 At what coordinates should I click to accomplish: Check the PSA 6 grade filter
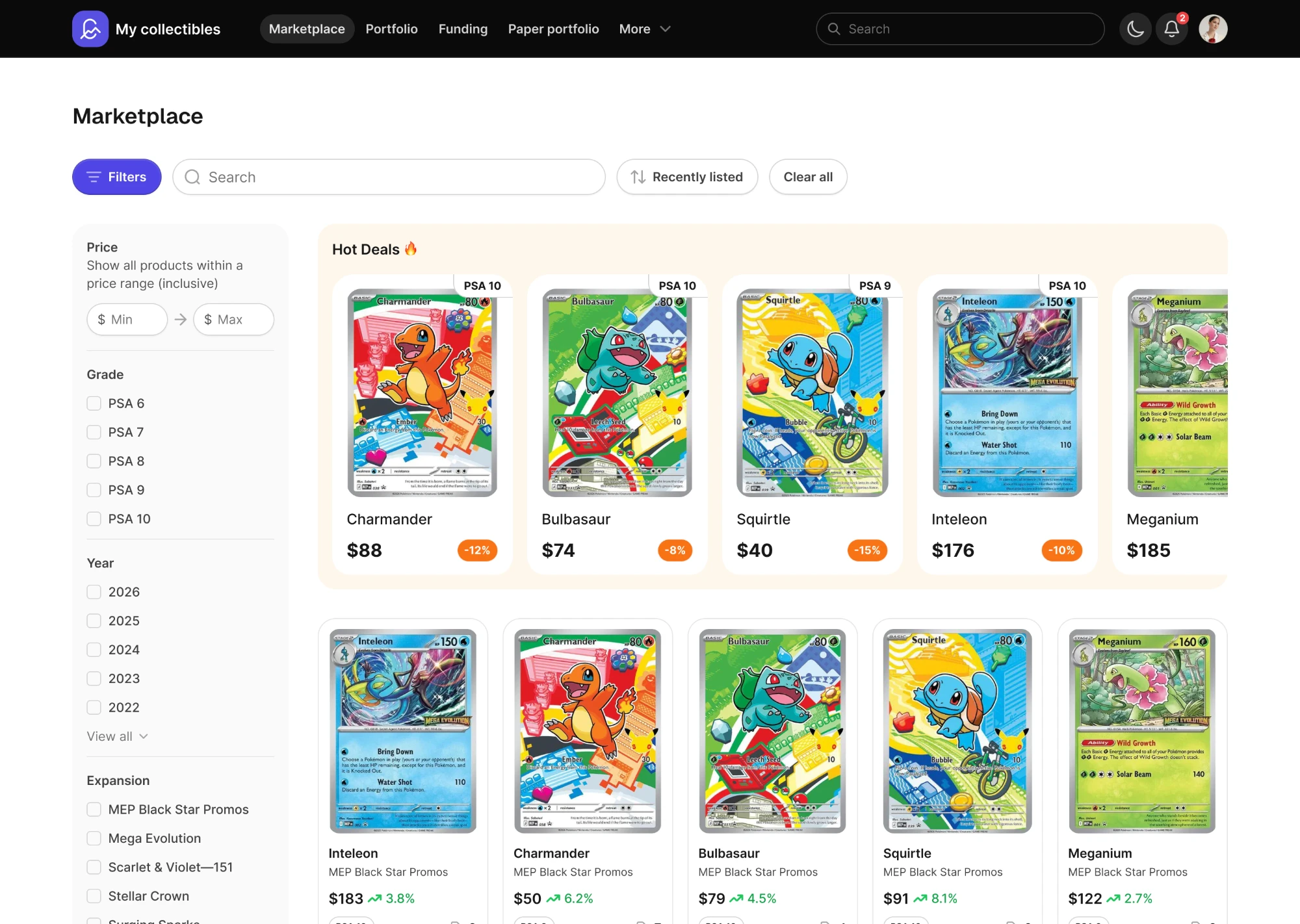94,404
